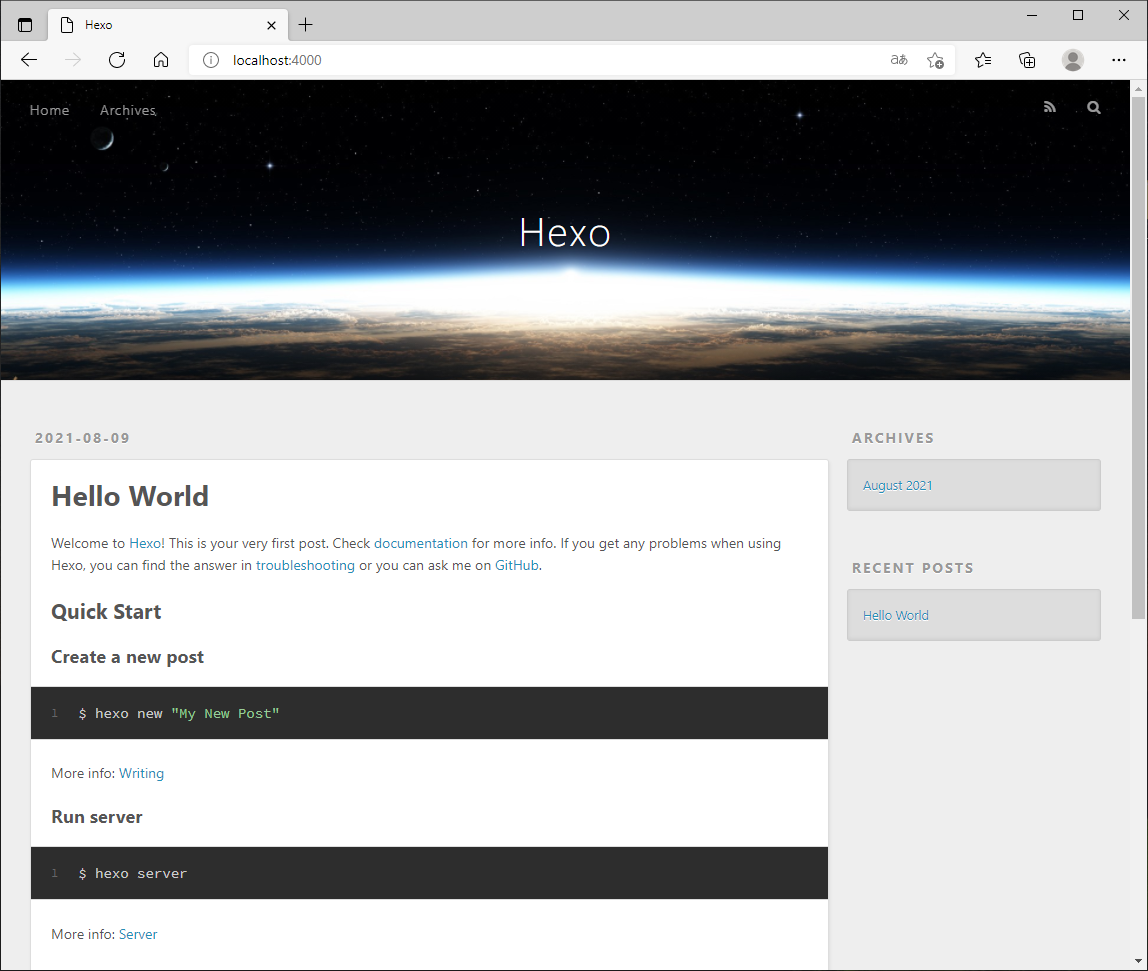This screenshot has width=1148, height=971.
Task: Go to Home in site navigation
Action: (49, 110)
